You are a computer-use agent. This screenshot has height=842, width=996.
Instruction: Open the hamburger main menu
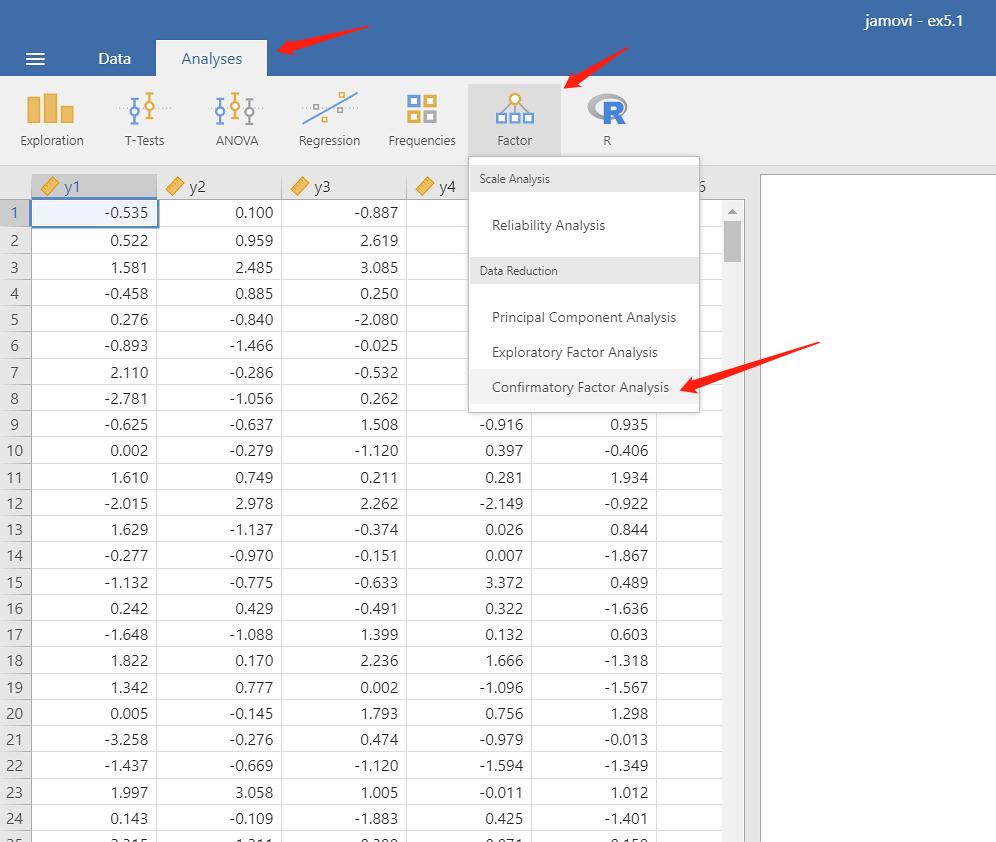[35, 59]
